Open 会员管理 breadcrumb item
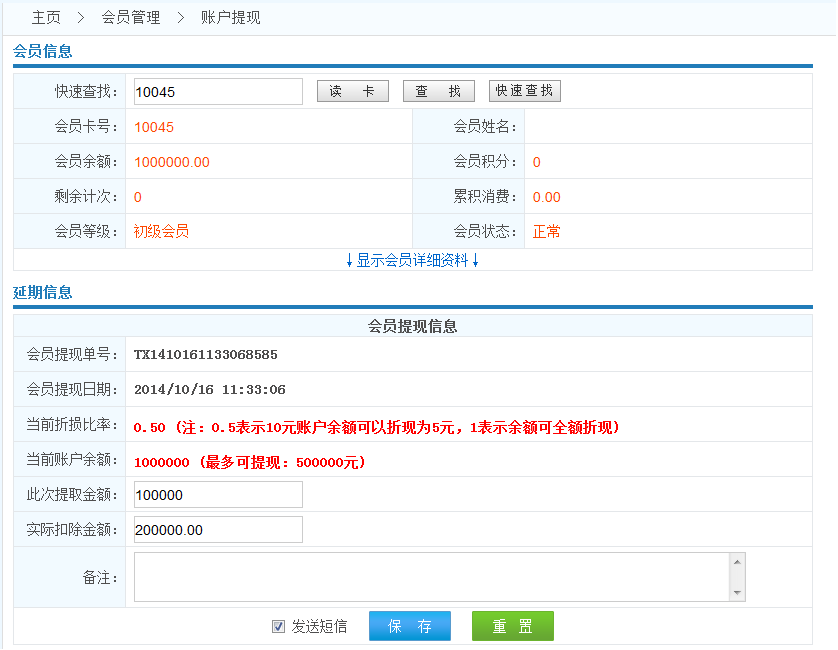This screenshot has height=650, width=838. point(131,18)
